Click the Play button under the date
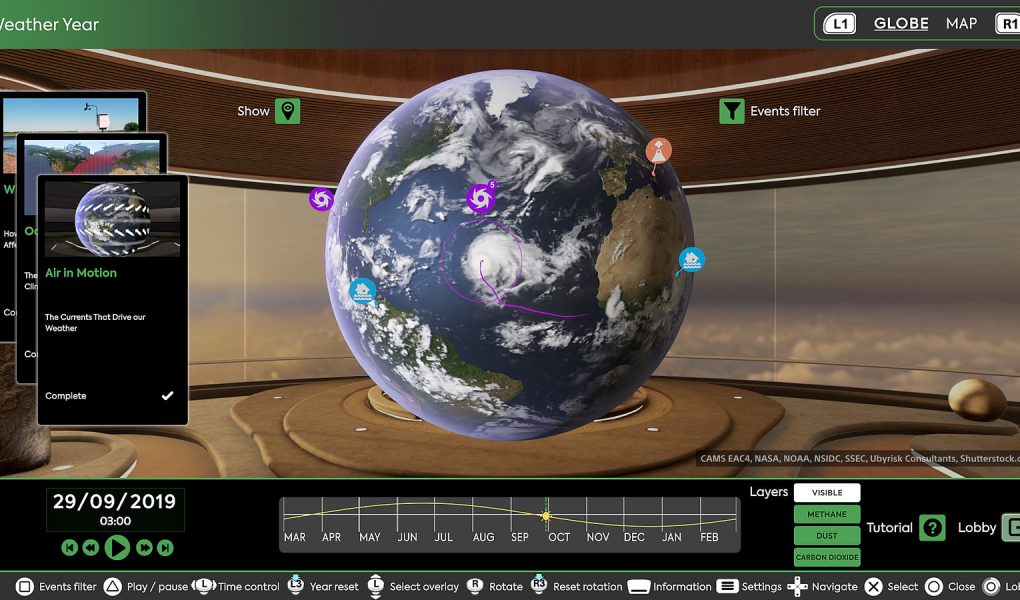This screenshot has height=600, width=1020. [x=116, y=547]
